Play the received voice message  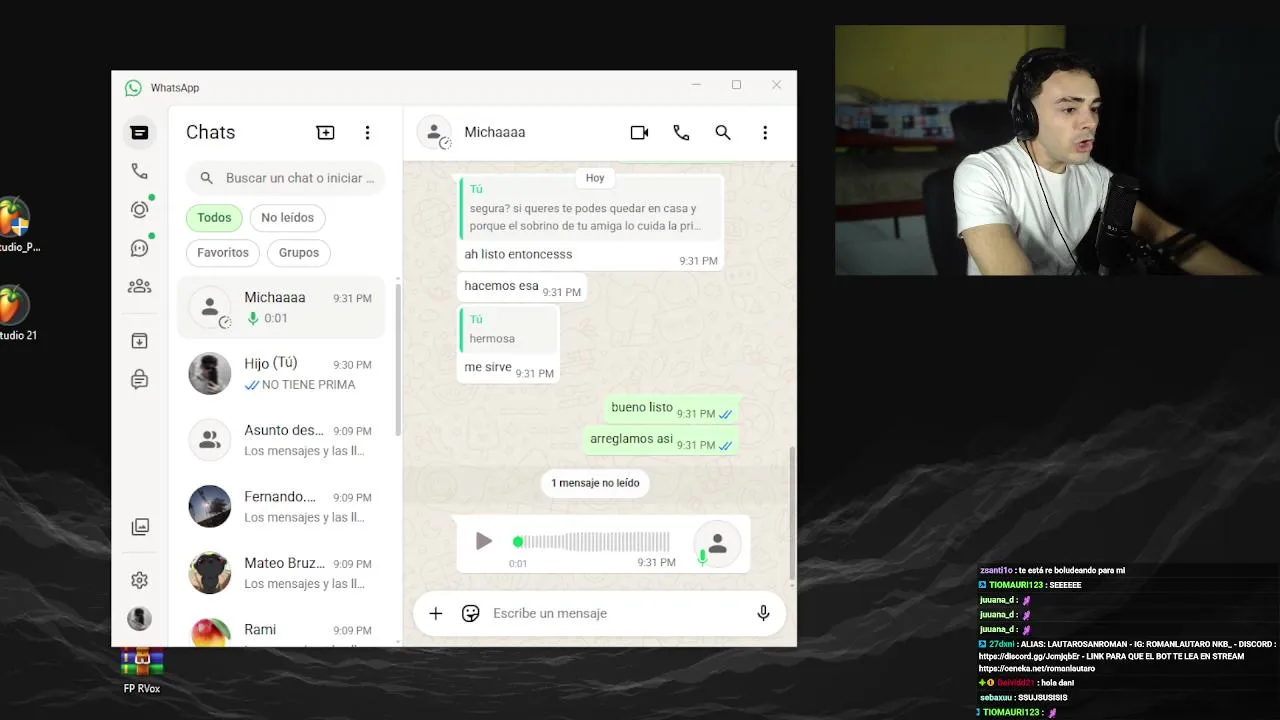click(x=483, y=541)
